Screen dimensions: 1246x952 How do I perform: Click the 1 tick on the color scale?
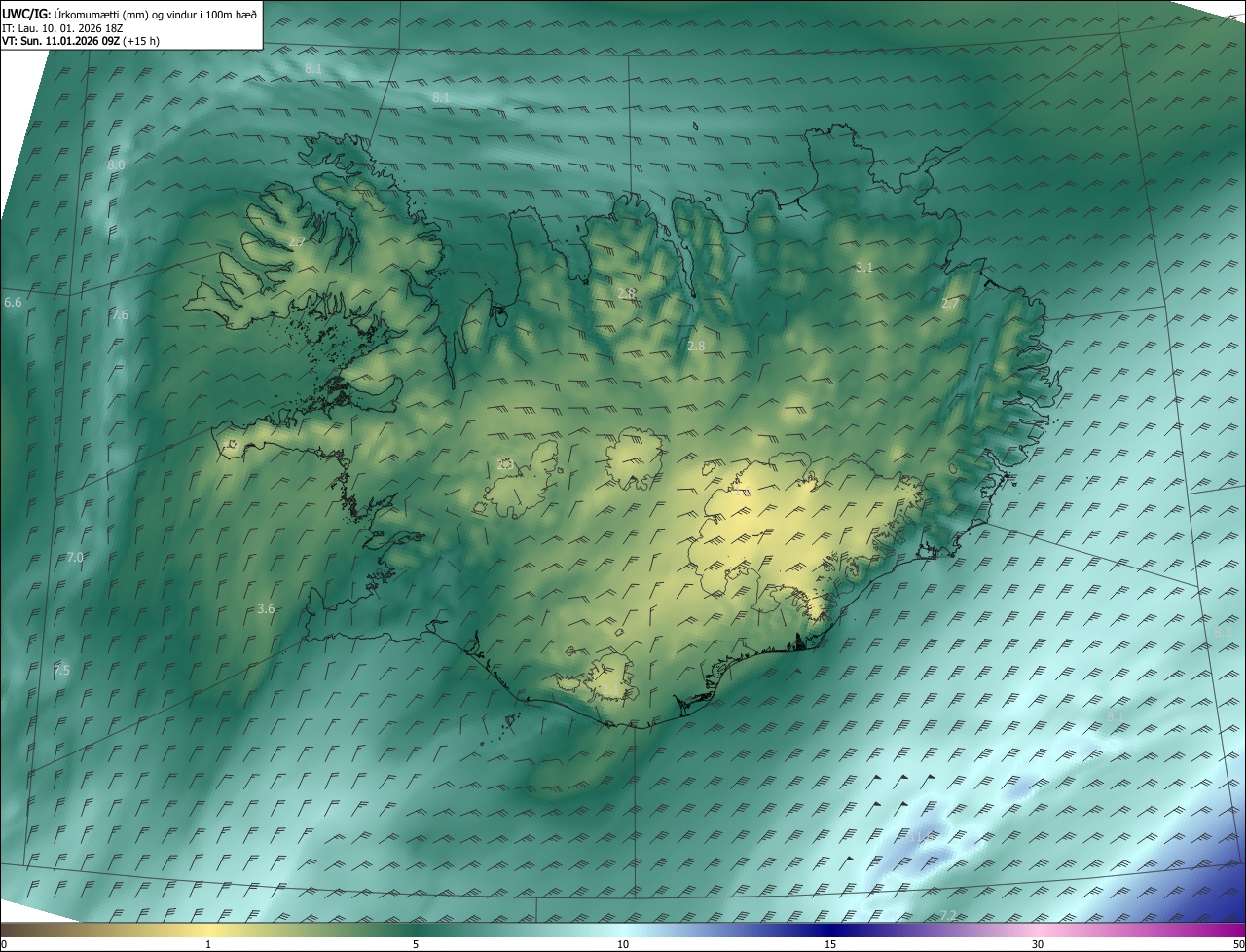pos(208,944)
